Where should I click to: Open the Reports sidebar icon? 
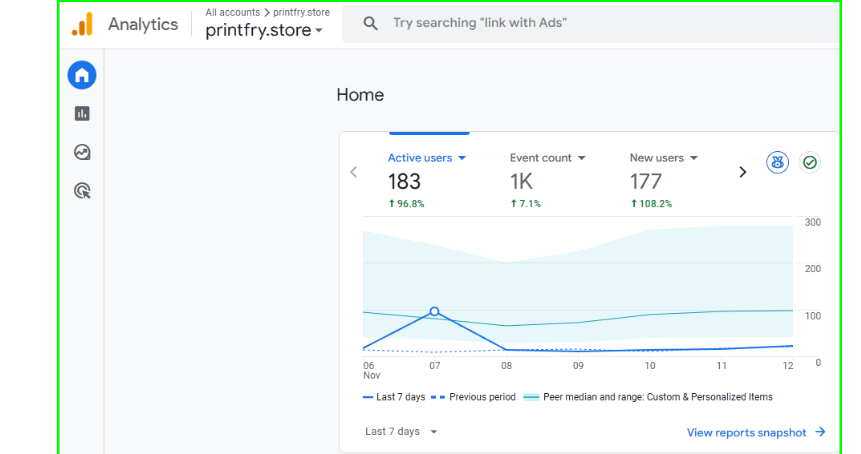tap(82, 114)
